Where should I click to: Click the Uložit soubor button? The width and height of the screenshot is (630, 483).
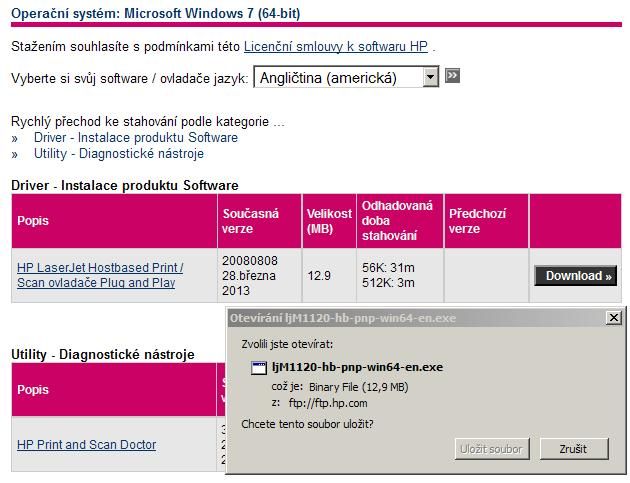click(492, 449)
